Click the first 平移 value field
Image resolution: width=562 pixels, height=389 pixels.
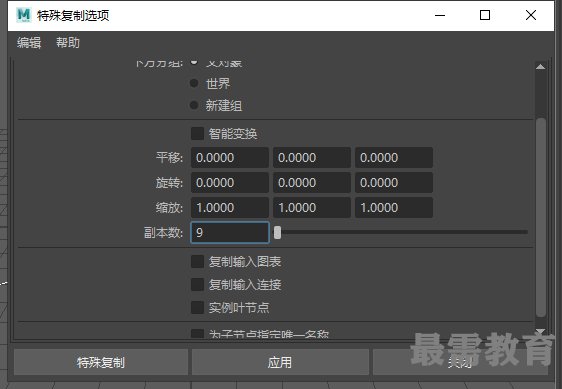coord(230,157)
